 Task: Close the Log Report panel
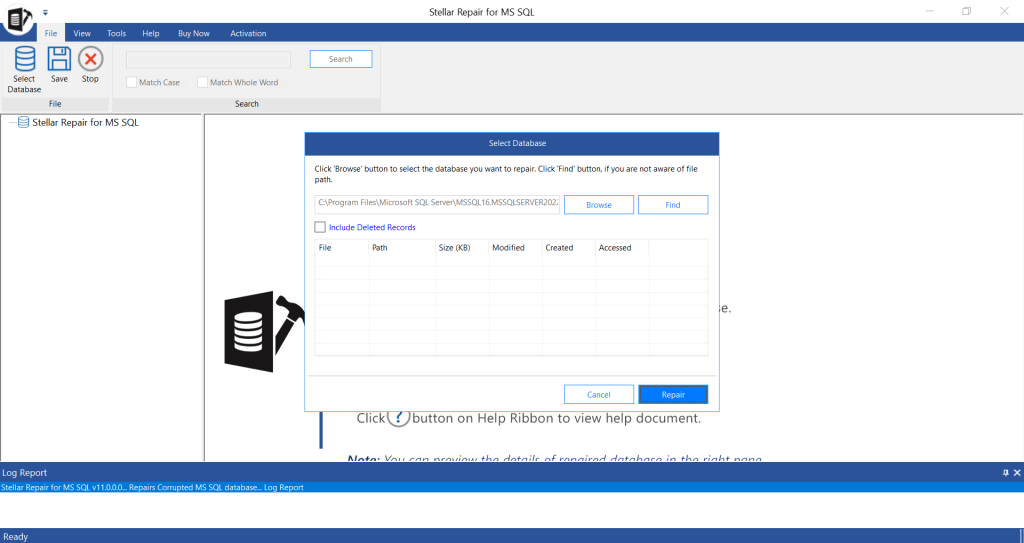pos(1017,472)
